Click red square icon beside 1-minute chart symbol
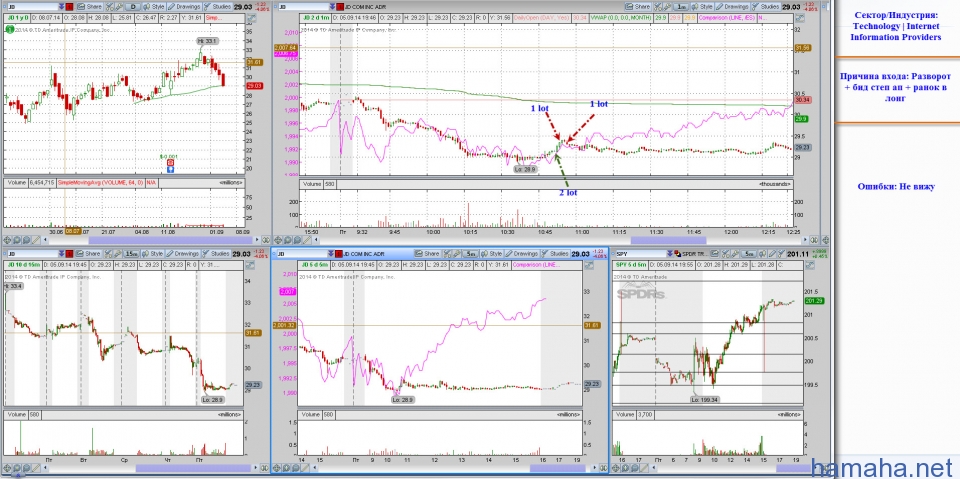The width and height of the screenshot is (960, 479). (x=340, y=6)
